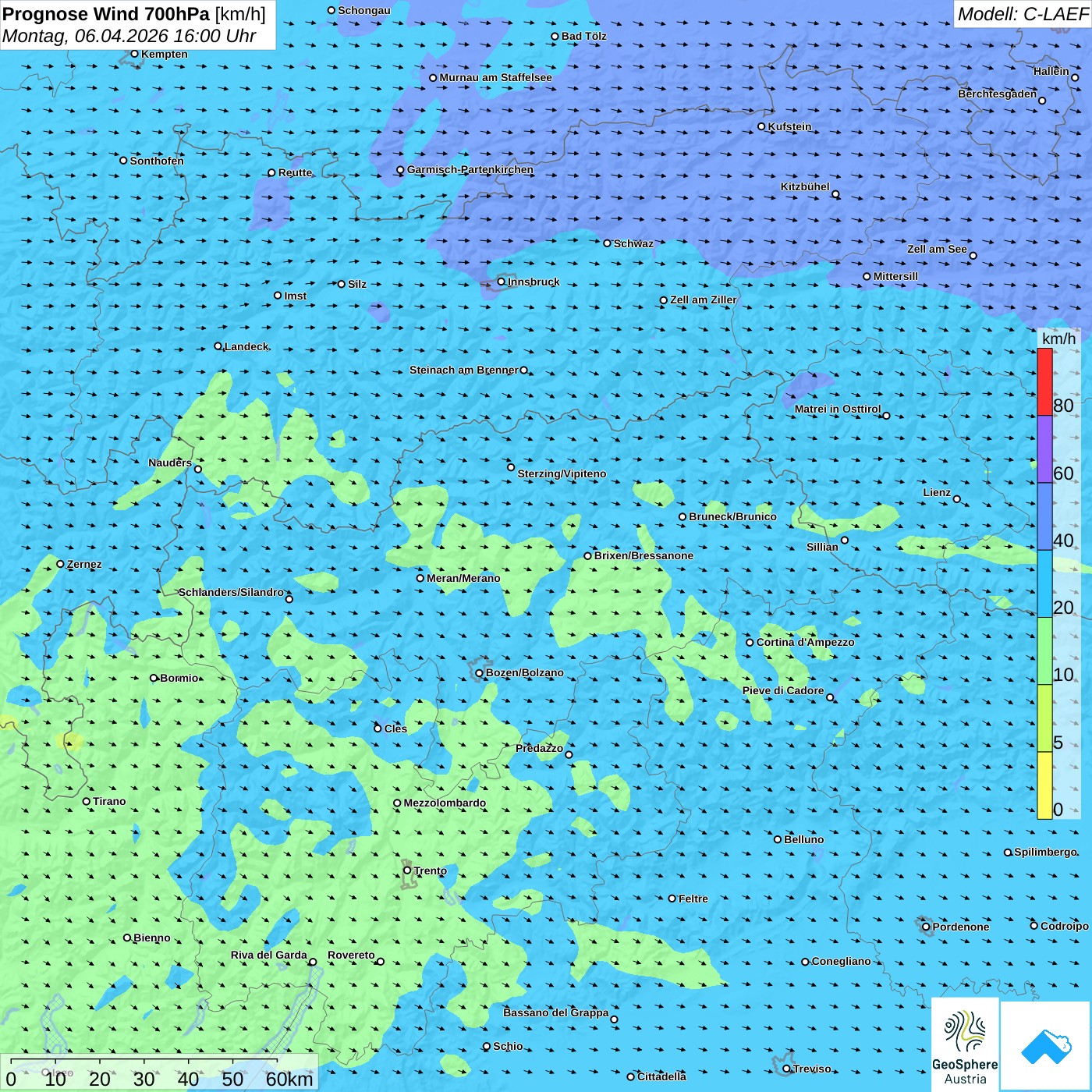Viewport: 1092px width, 1092px height.
Task: Click the 'Imst' label
Action: tap(296, 296)
